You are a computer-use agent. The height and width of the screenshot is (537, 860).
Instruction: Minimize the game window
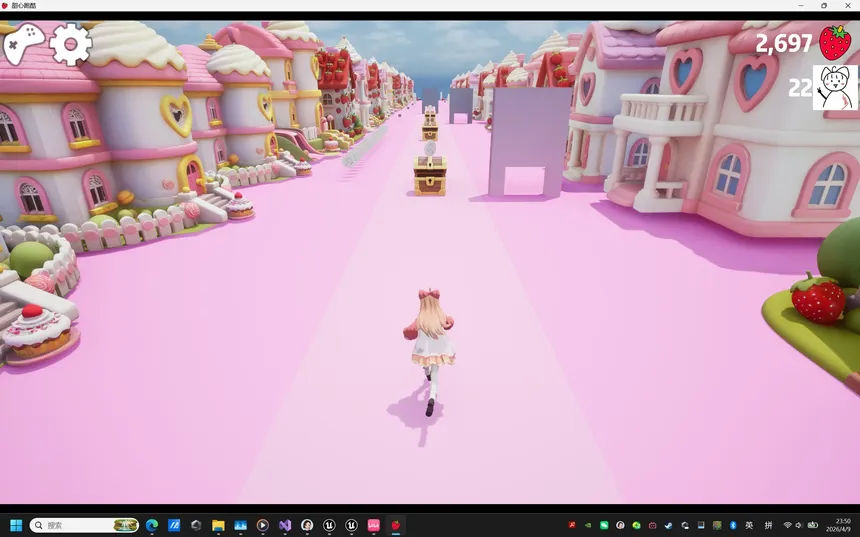[801, 5]
